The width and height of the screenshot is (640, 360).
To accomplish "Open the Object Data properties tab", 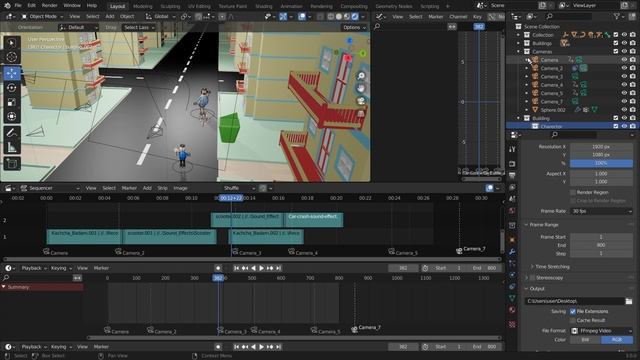I will click(512, 298).
